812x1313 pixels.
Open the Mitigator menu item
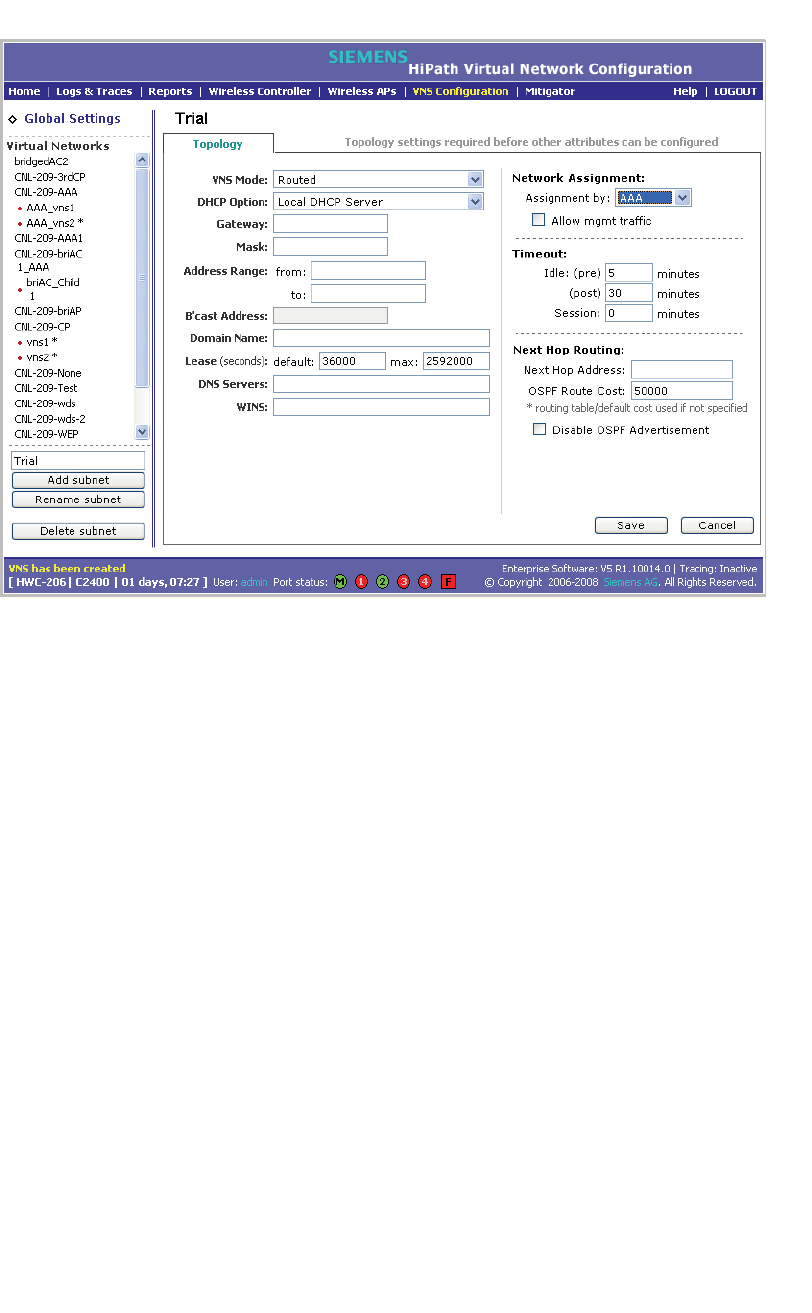tap(551, 91)
